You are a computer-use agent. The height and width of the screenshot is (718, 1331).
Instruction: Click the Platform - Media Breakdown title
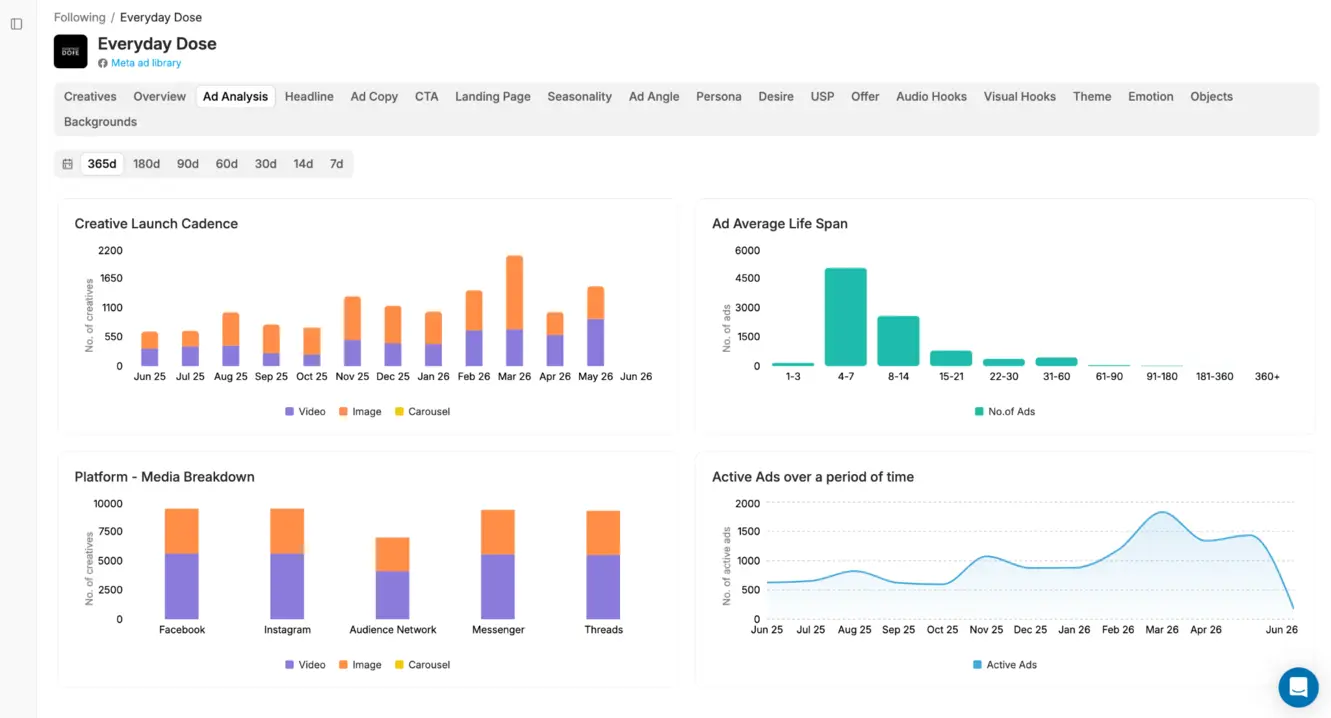[x=165, y=477]
